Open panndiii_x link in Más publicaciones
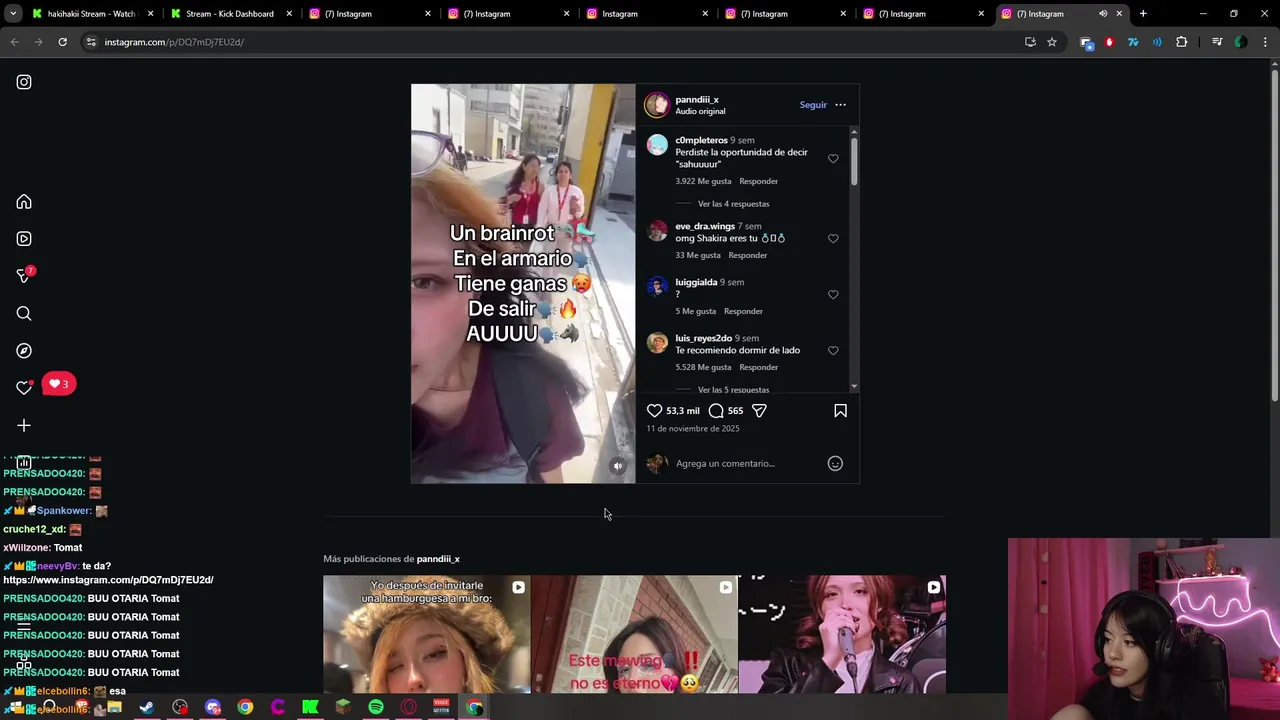The height and width of the screenshot is (720, 1280). click(438, 559)
